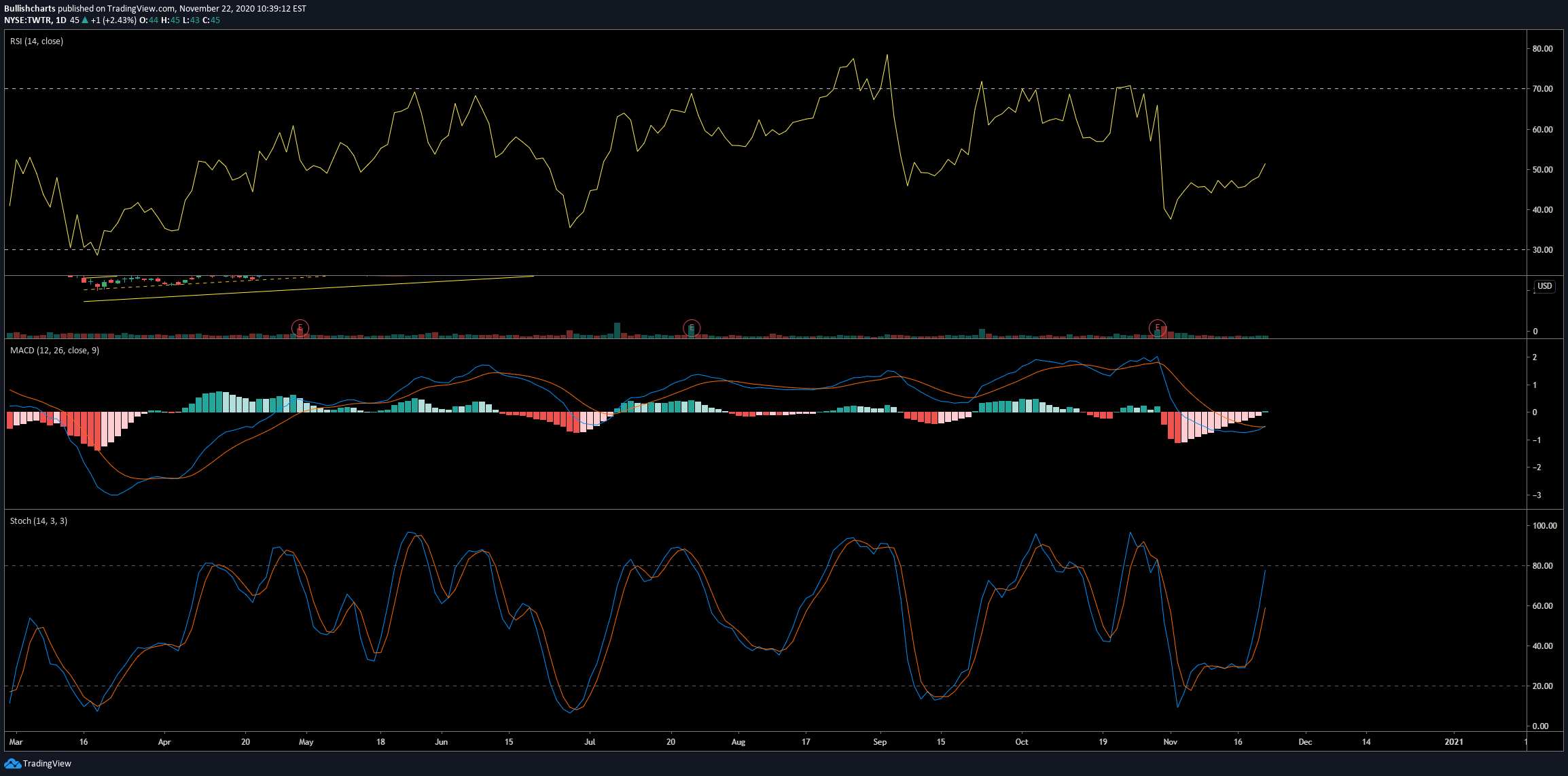Click the 70.00 level on RSI scale

(x=1542, y=89)
